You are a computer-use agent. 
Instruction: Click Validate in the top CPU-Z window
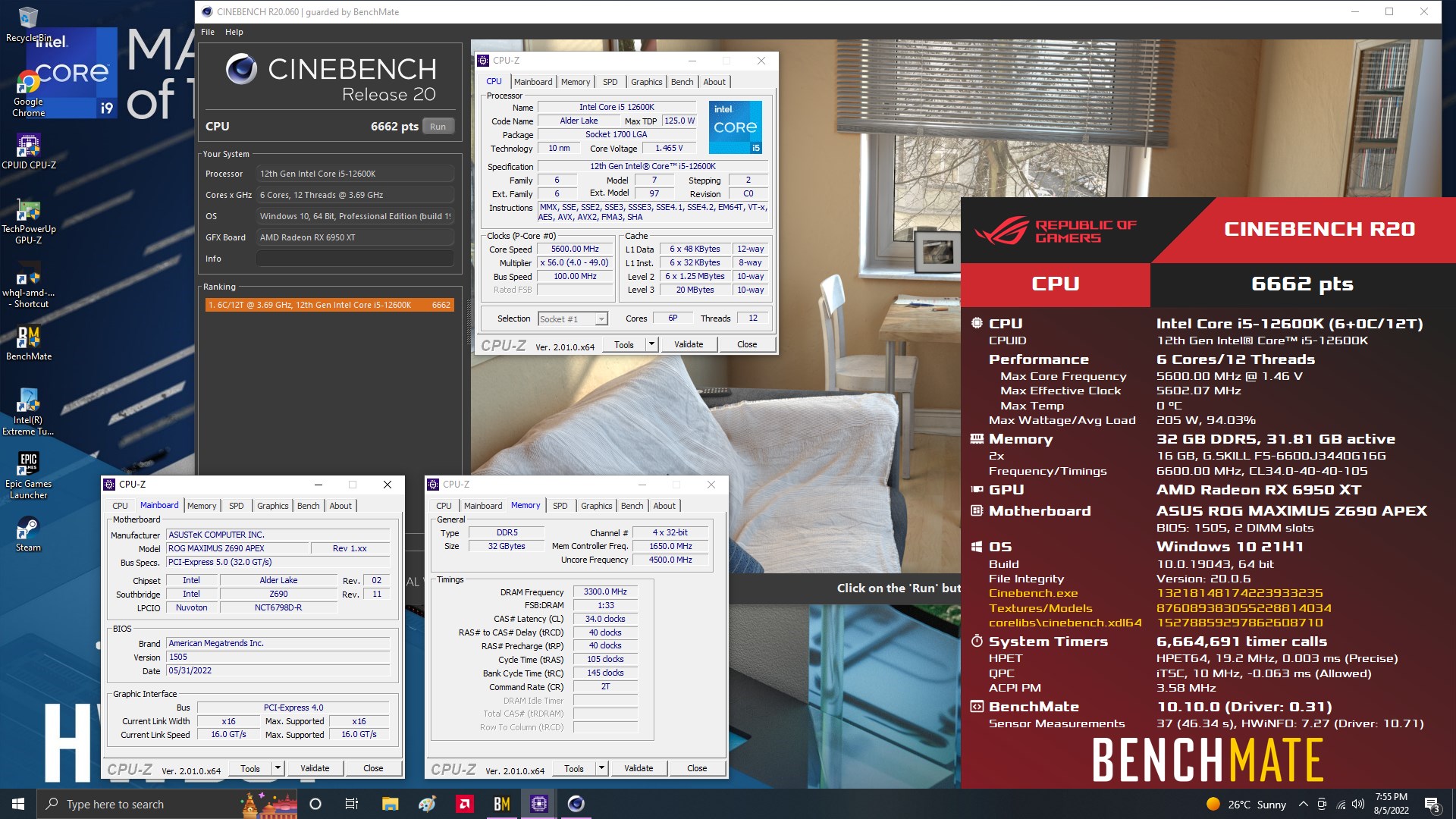689,344
